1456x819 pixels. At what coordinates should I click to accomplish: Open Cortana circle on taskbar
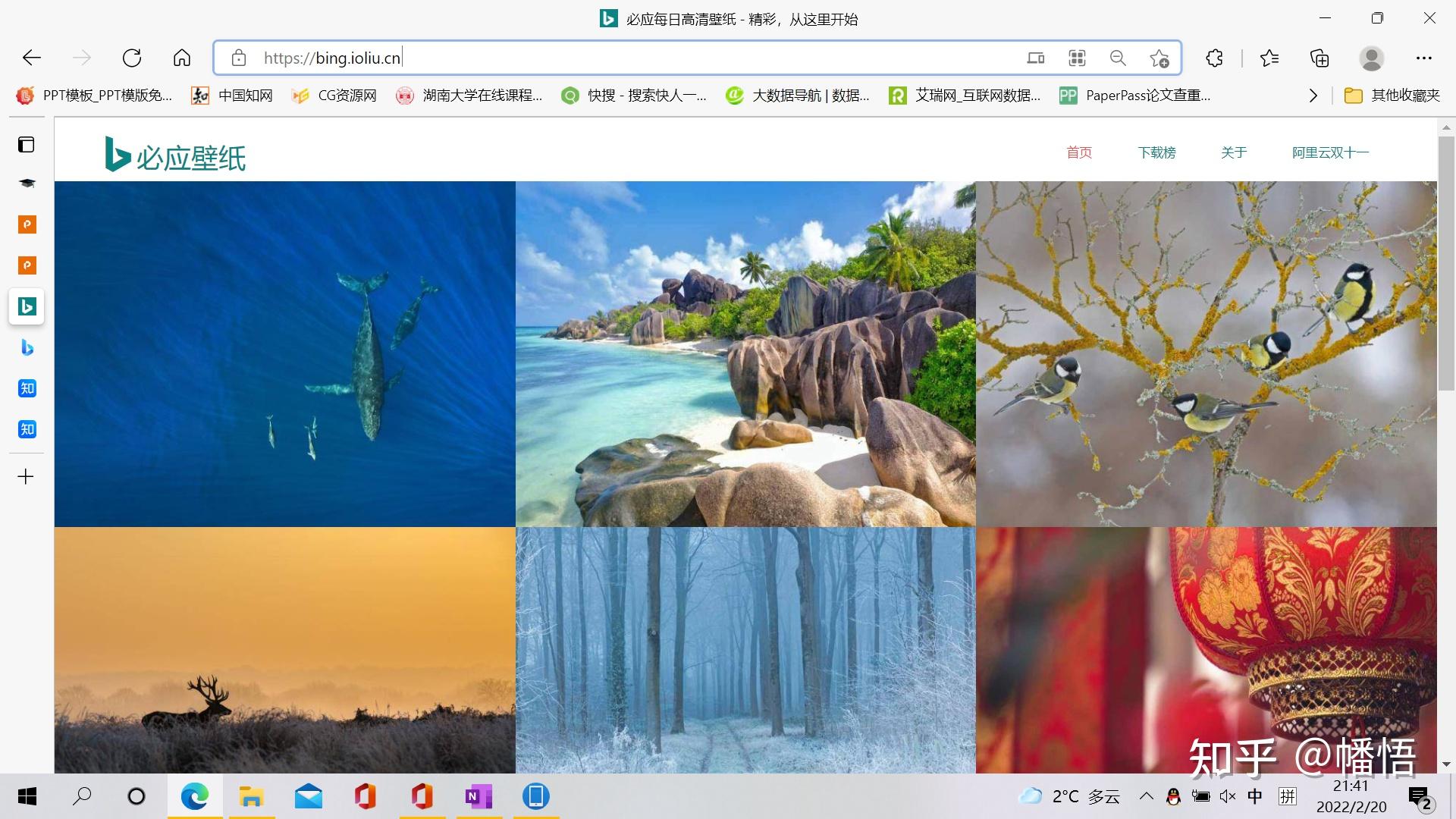[136, 796]
